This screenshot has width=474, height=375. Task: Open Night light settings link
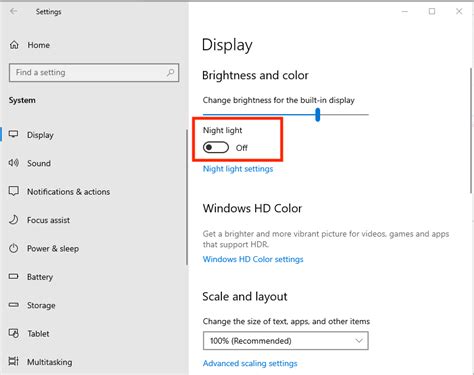pyautogui.click(x=238, y=169)
